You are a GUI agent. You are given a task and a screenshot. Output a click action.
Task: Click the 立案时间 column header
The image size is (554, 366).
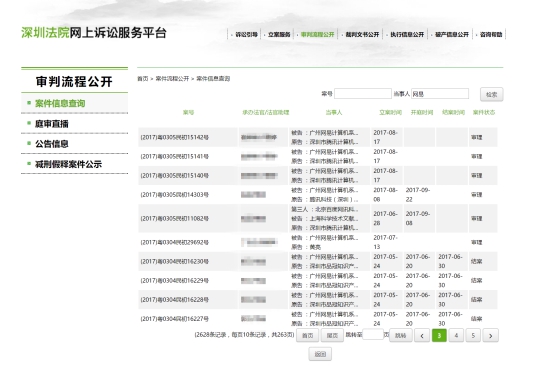pyautogui.click(x=390, y=112)
